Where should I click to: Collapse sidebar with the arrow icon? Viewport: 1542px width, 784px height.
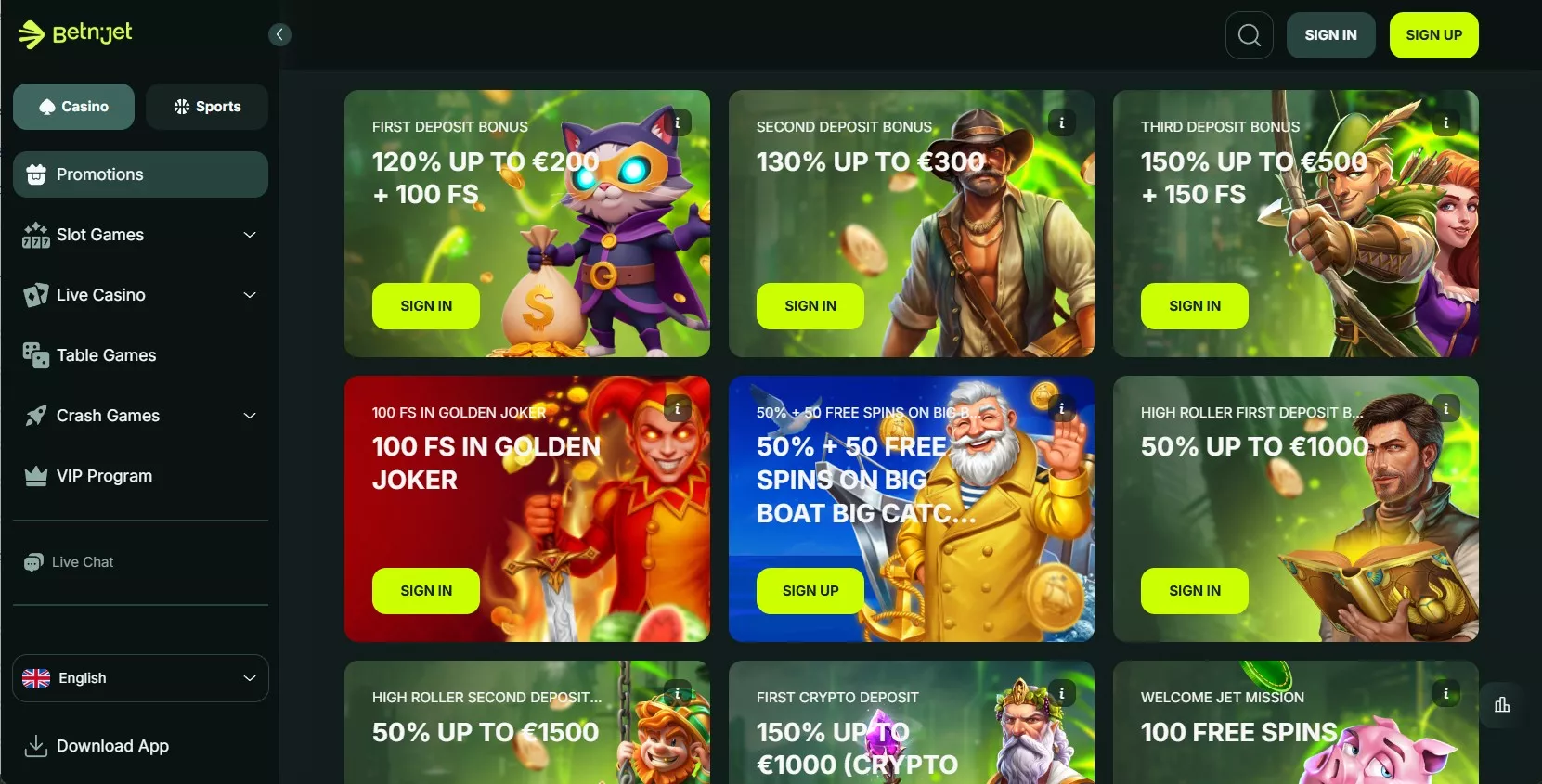tap(279, 34)
